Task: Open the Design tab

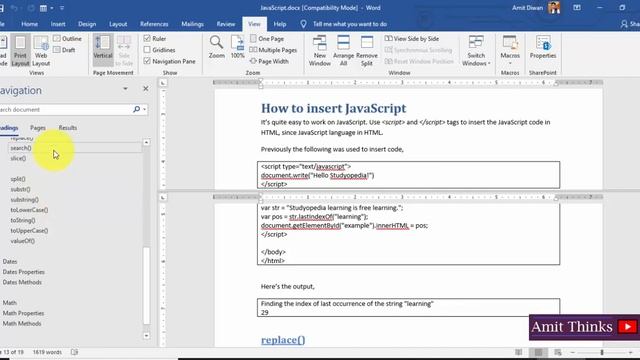Action: (87, 24)
